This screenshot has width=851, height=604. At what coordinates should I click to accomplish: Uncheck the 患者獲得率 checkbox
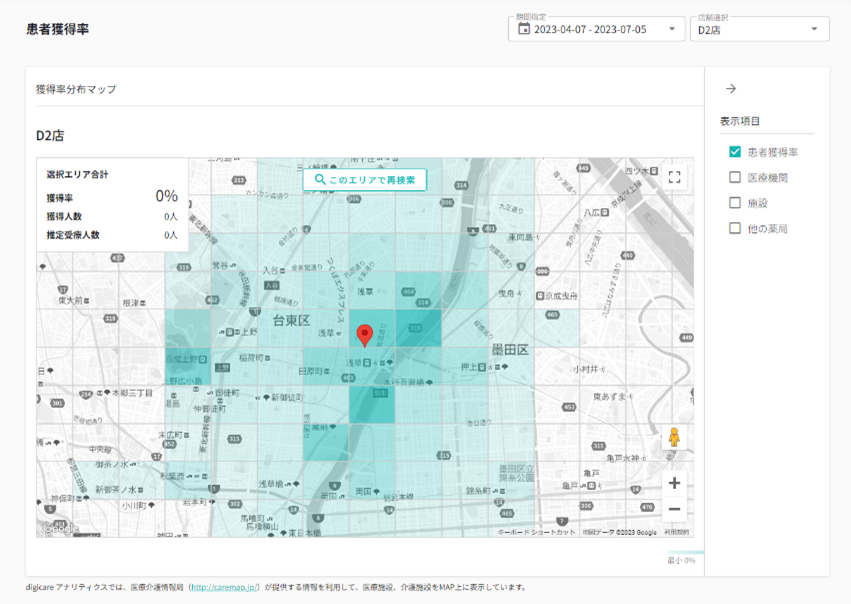pos(735,152)
